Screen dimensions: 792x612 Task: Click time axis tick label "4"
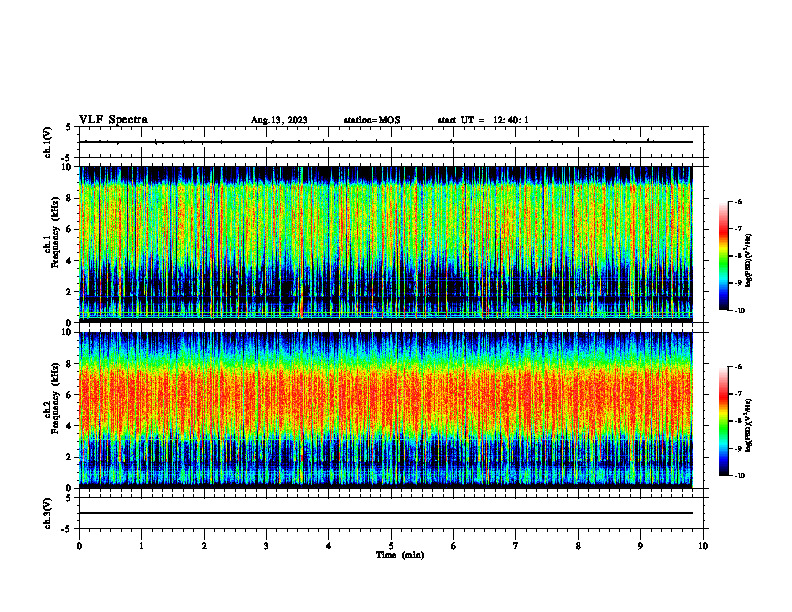[x=329, y=546]
